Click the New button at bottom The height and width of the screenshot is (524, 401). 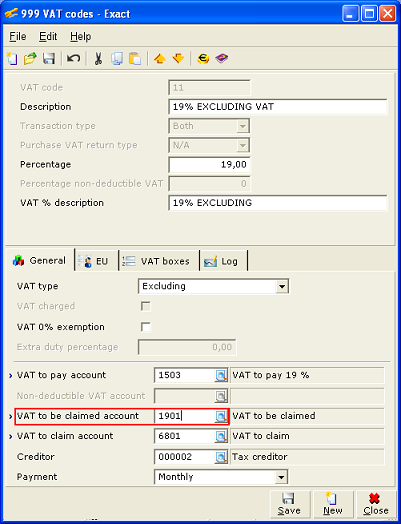333,504
